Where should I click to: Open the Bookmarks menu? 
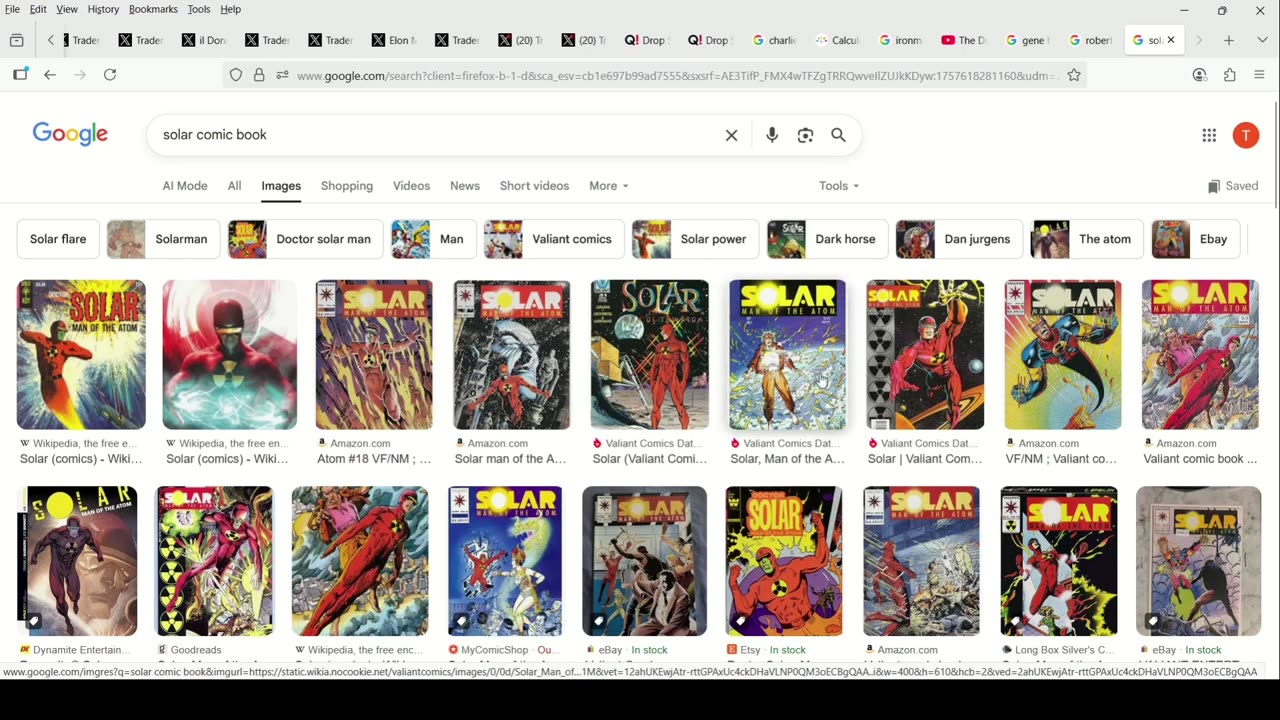tap(153, 9)
